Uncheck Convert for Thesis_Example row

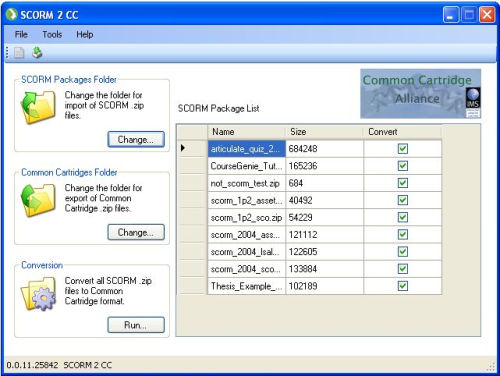tap(403, 286)
